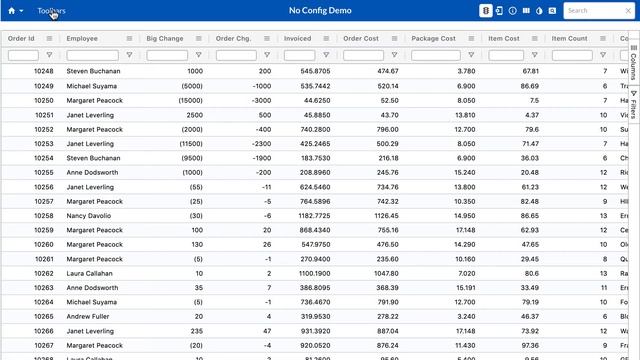Screen dimensions: 640x360
Task: Sort by the Invoiced column header
Action: click(x=298, y=38)
